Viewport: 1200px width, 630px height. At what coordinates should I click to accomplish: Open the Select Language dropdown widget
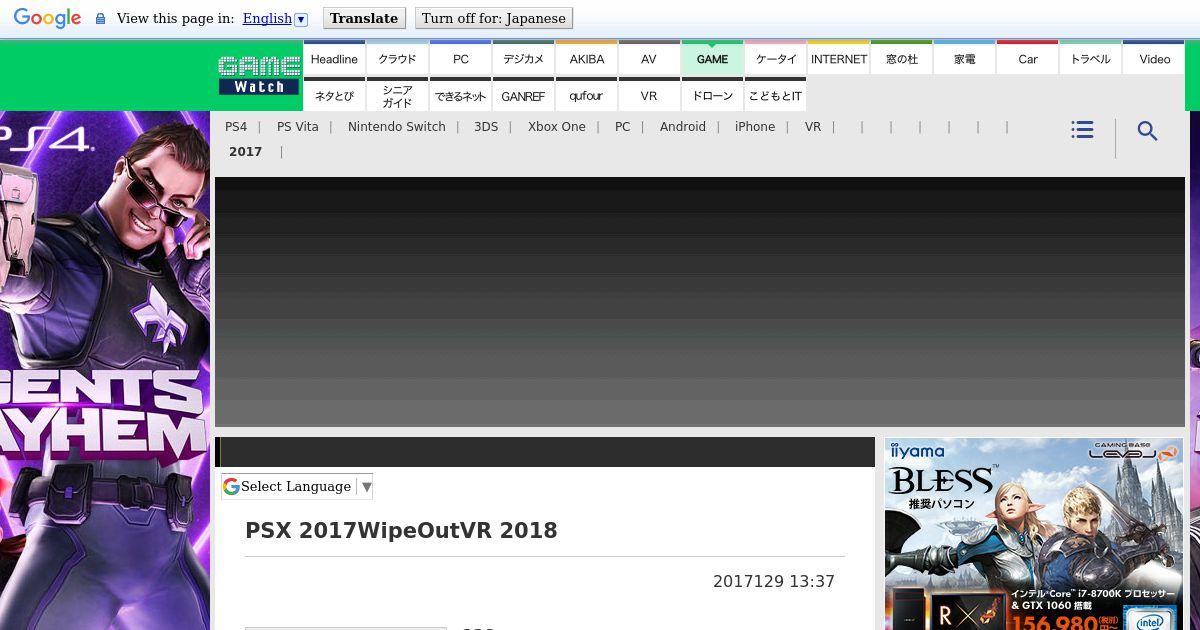click(x=297, y=487)
